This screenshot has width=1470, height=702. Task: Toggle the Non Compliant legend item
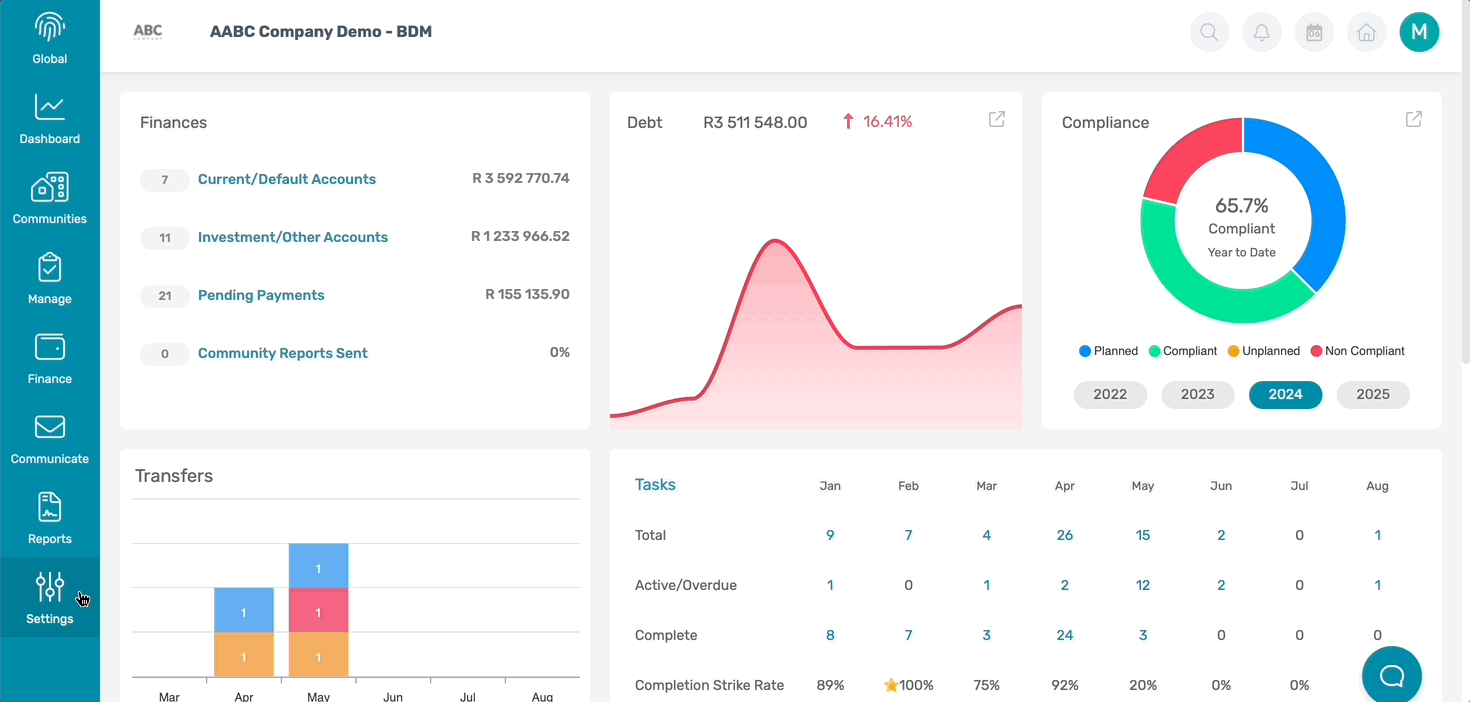coord(1357,351)
